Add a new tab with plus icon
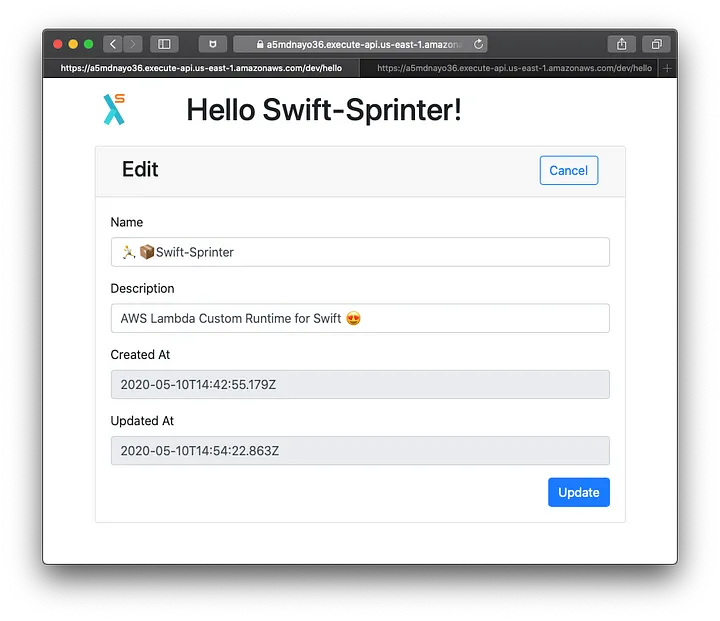The width and height of the screenshot is (720, 621). click(x=667, y=68)
